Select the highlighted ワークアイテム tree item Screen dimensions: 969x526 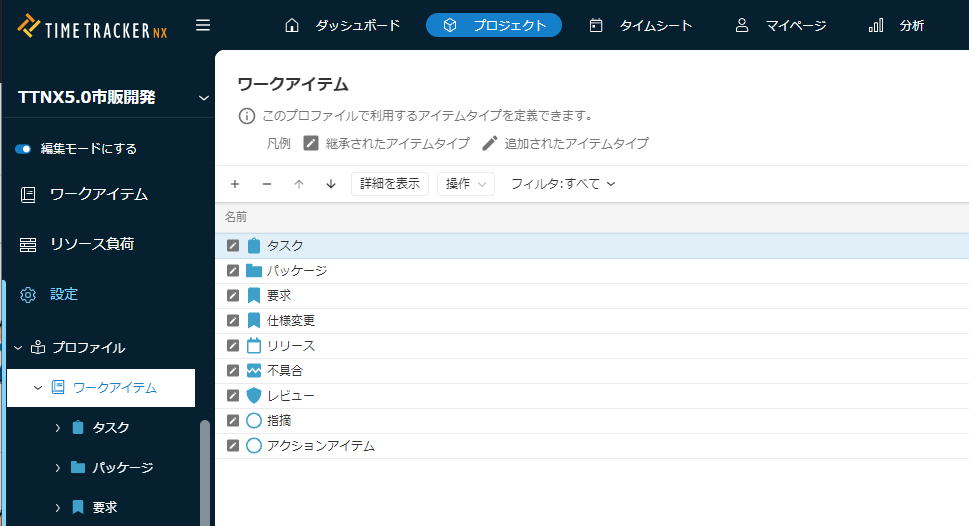pos(101,388)
